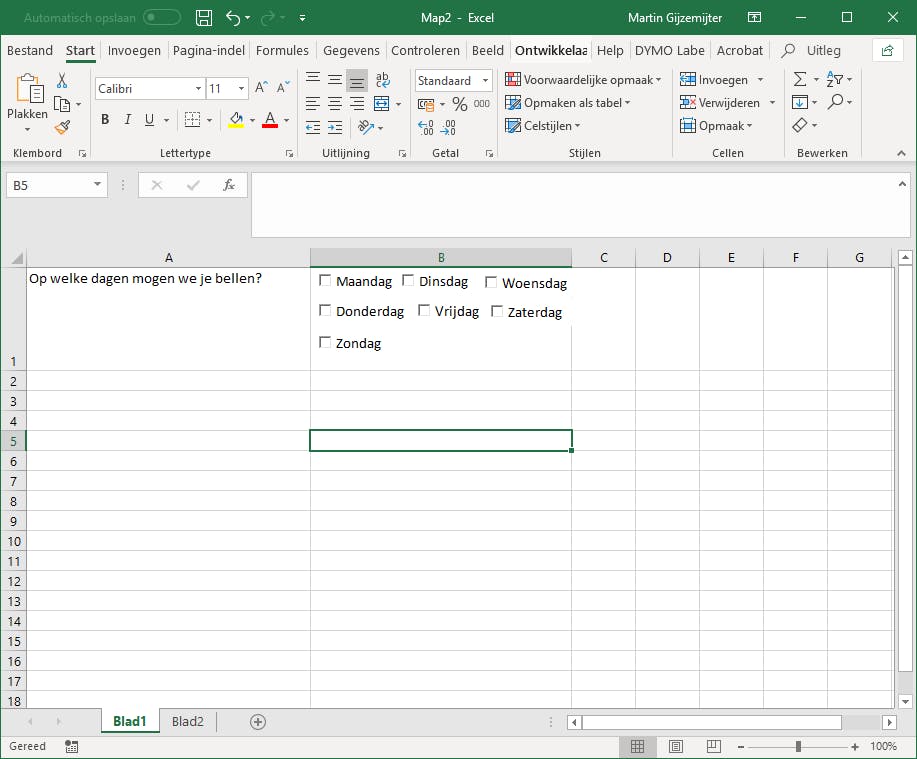This screenshot has width=917, height=759.
Task: Add a new sheet with plus icon
Action: [x=258, y=721]
